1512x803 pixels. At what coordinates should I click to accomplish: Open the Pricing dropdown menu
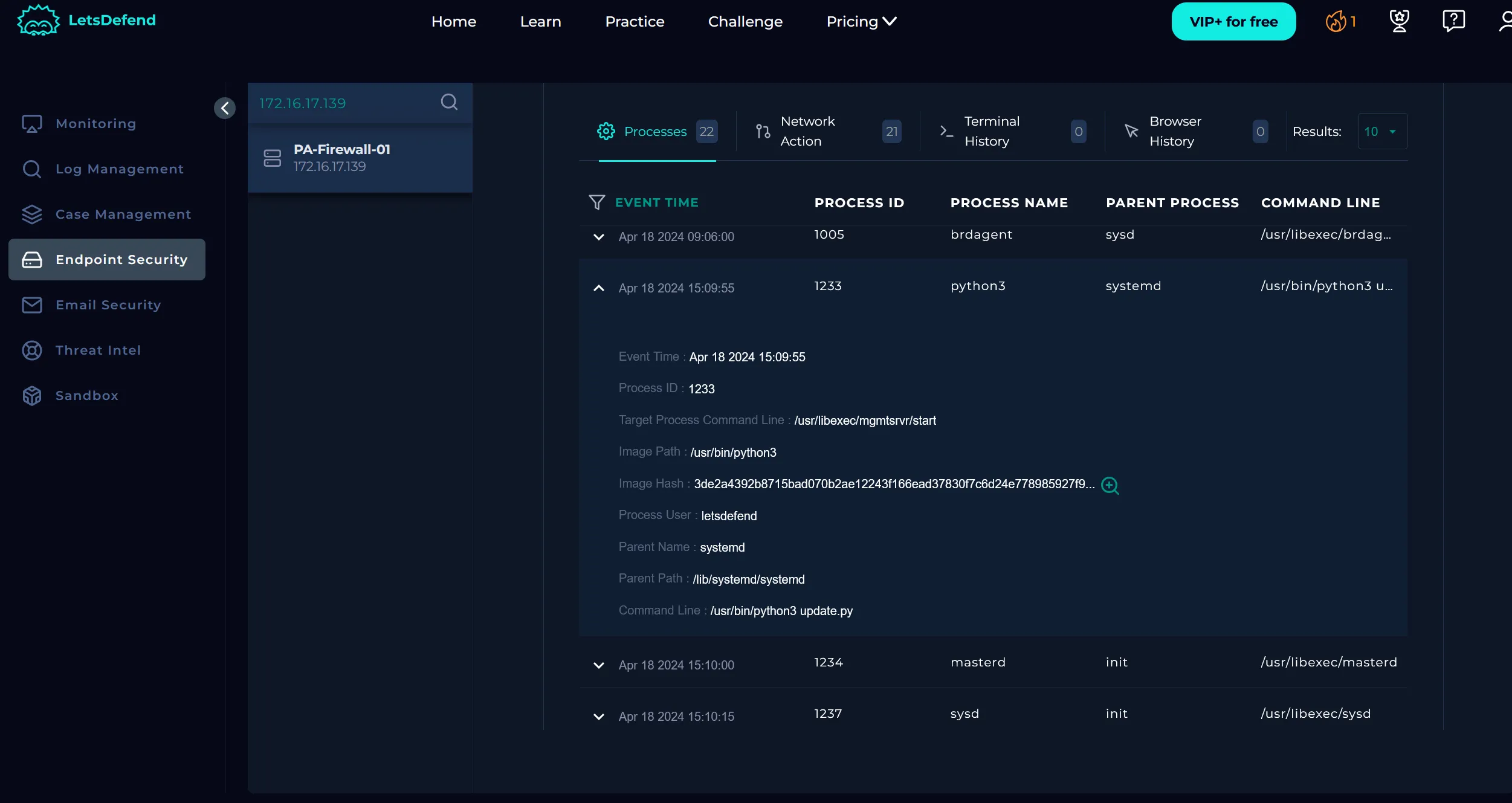point(861,22)
